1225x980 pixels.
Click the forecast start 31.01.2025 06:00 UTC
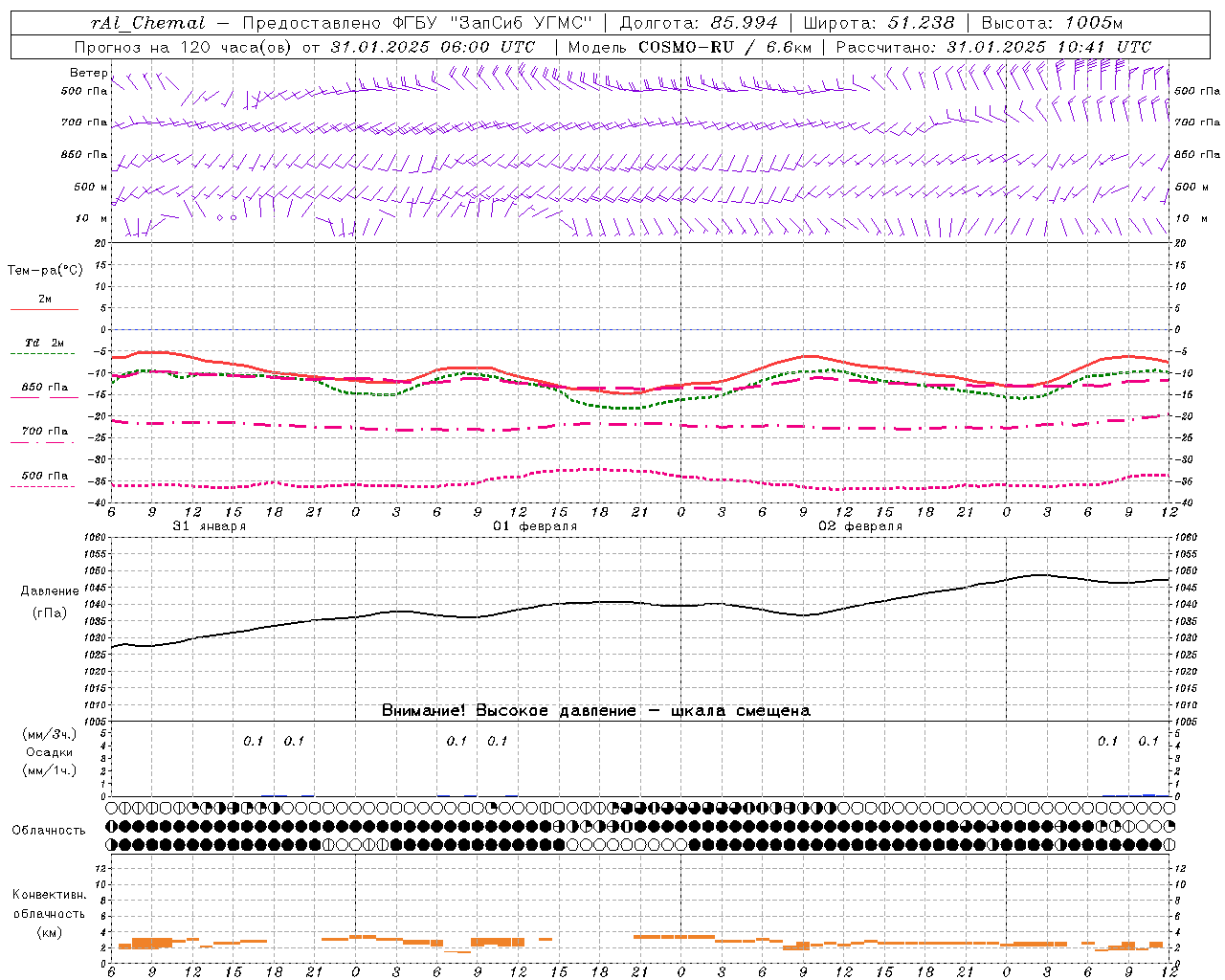433,47
